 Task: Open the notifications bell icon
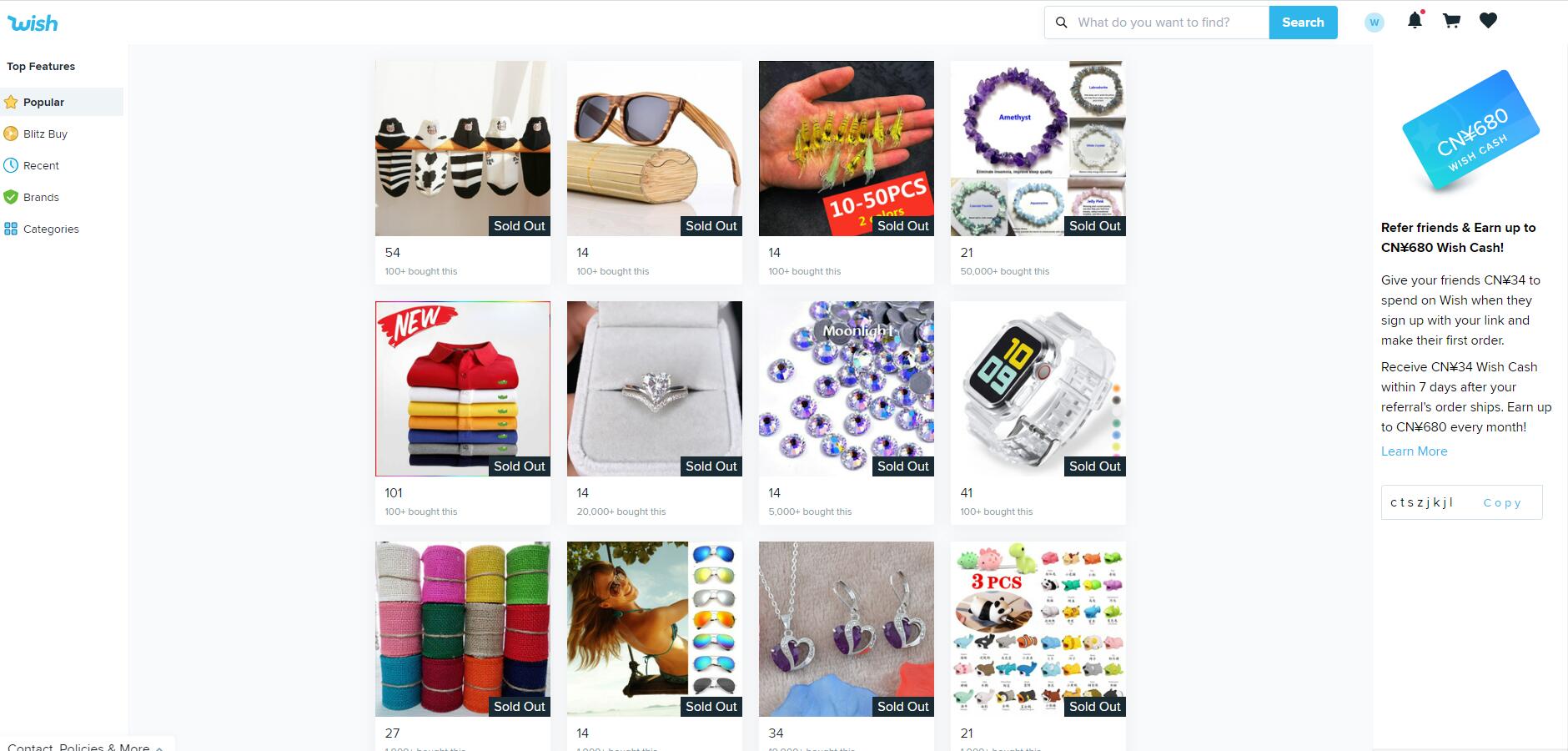tap(1415, 20)
